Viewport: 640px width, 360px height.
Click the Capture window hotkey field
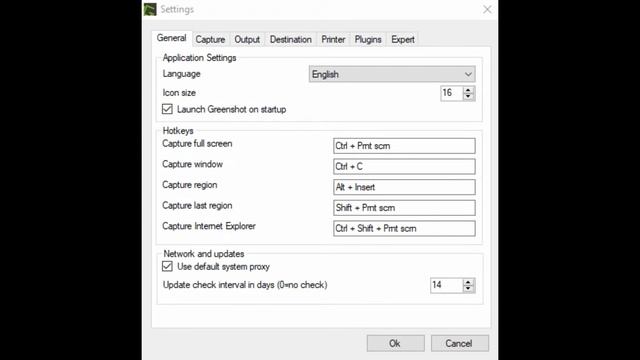(x=404, y=167)
